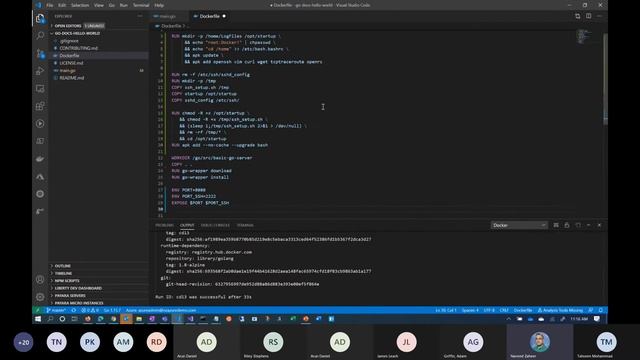Expand the Payara Micro Instances section
640x360 pixels.
click(x=98, y=303)
